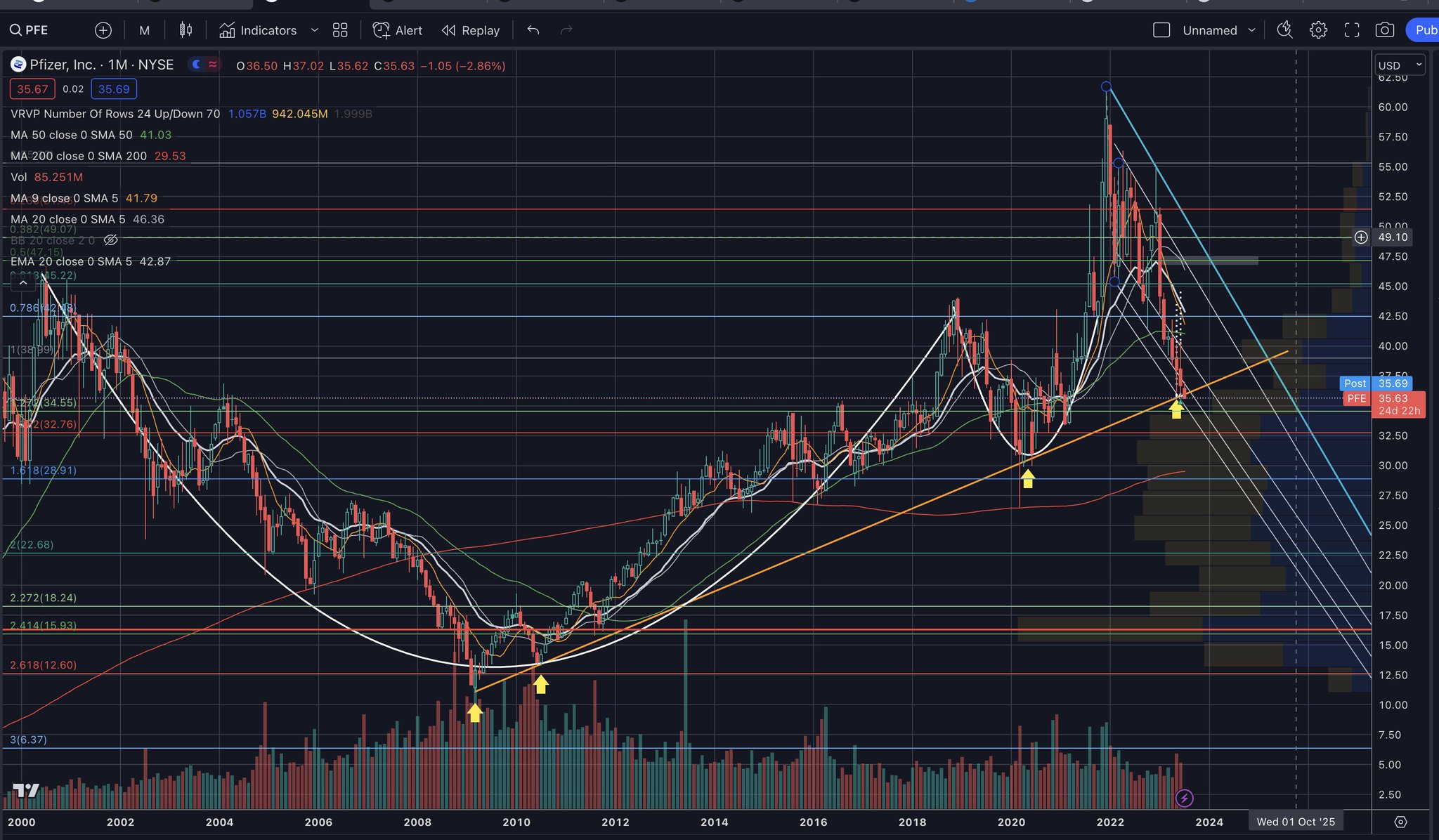Collapse the indicator legend chevron
Viewport: 1439px width, 840px height.
point(23,282)
